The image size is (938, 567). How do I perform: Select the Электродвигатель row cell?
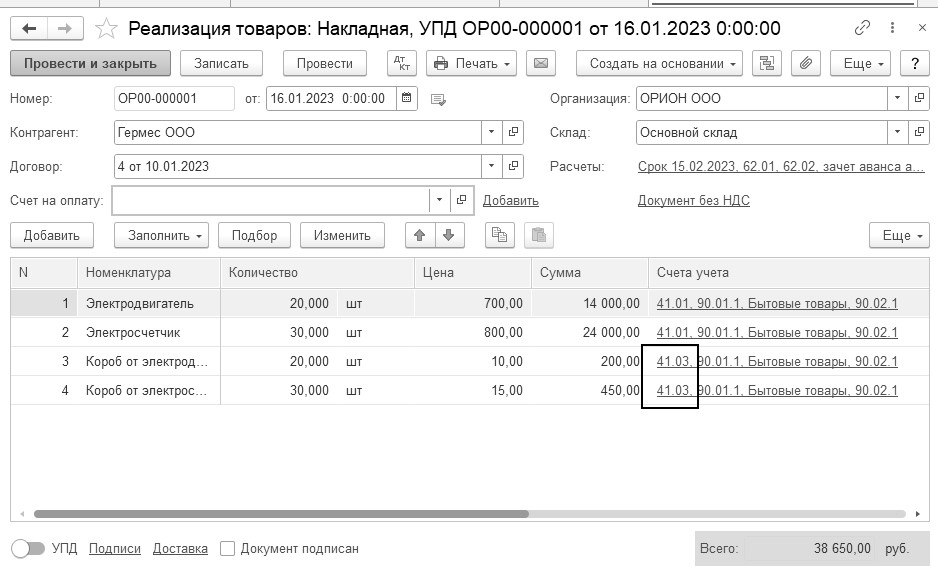[148, 303]
